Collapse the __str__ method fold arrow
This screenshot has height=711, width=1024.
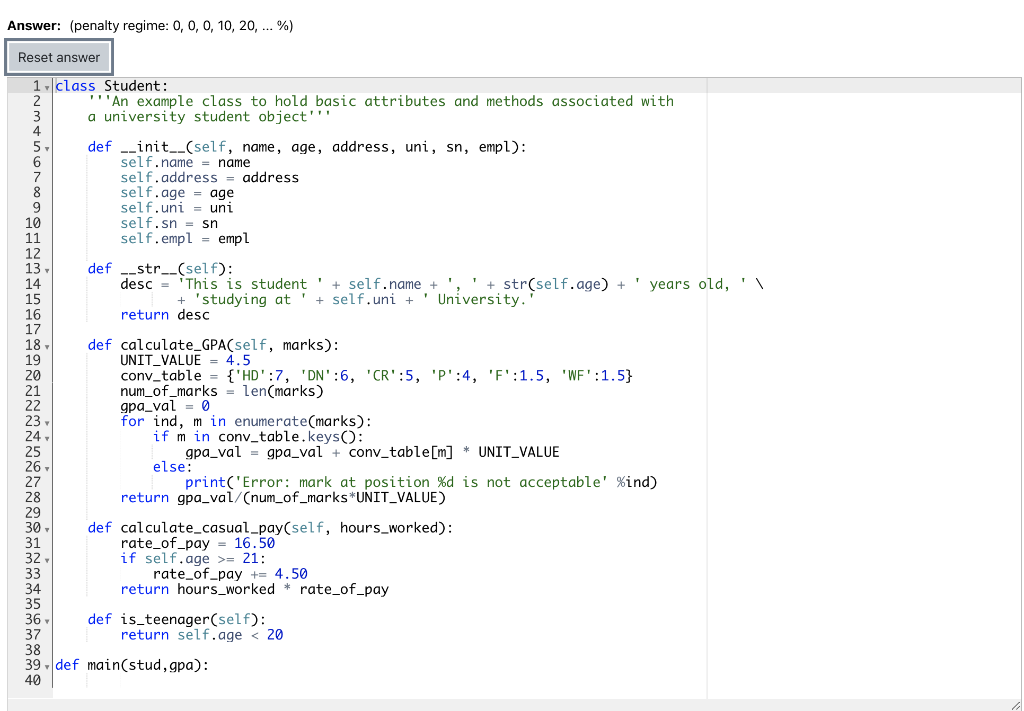coord(47,268)
